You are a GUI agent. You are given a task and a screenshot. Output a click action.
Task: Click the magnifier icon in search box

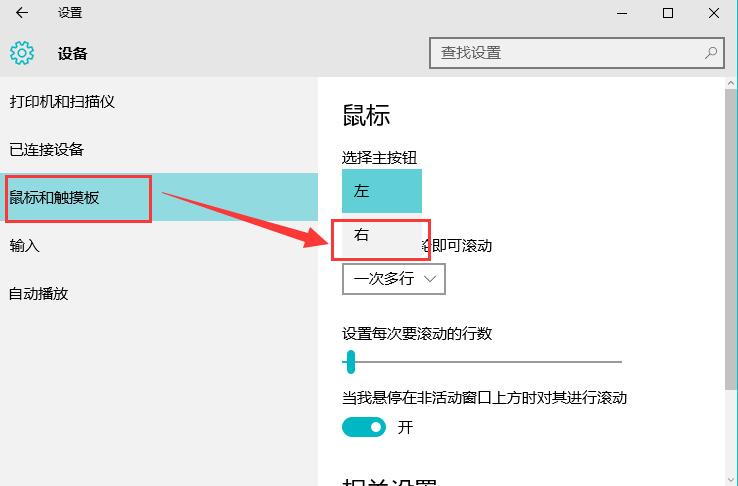click(x=711, y=53)
